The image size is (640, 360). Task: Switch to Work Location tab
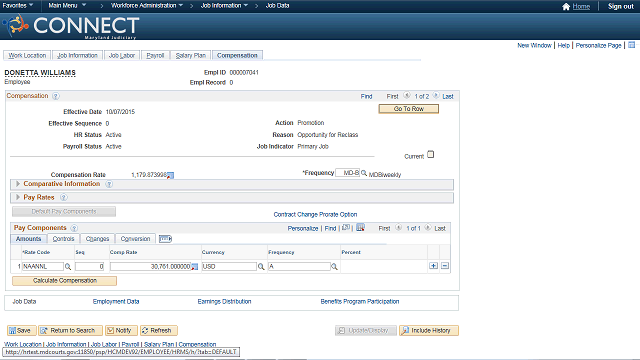point(27,56)
